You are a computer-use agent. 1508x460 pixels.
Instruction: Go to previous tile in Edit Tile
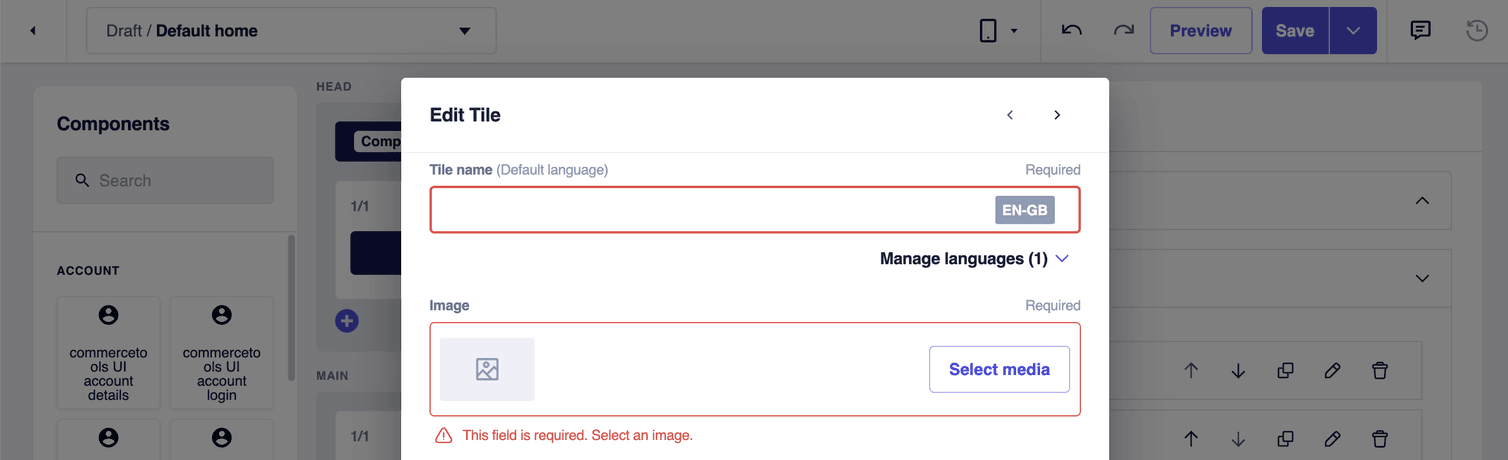1010,115
